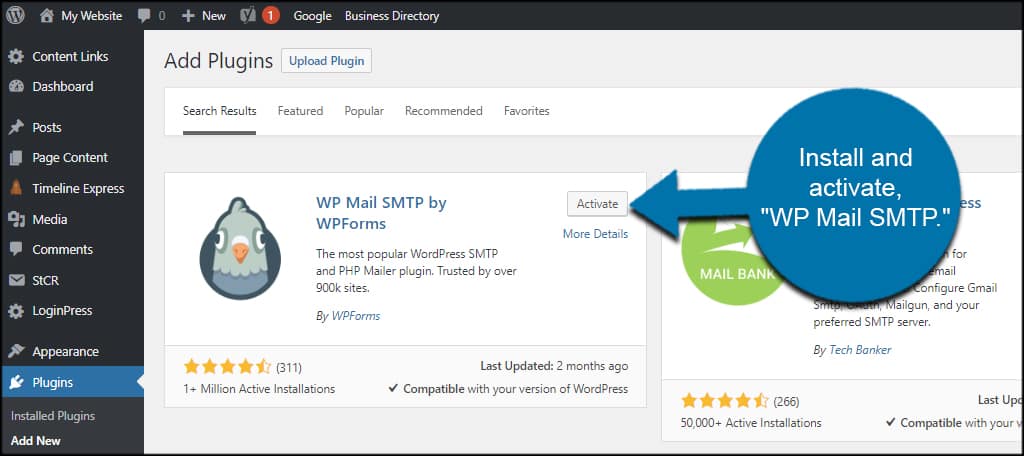
Task: Click the Posts pushpin icon
Action: click(16, 127)
